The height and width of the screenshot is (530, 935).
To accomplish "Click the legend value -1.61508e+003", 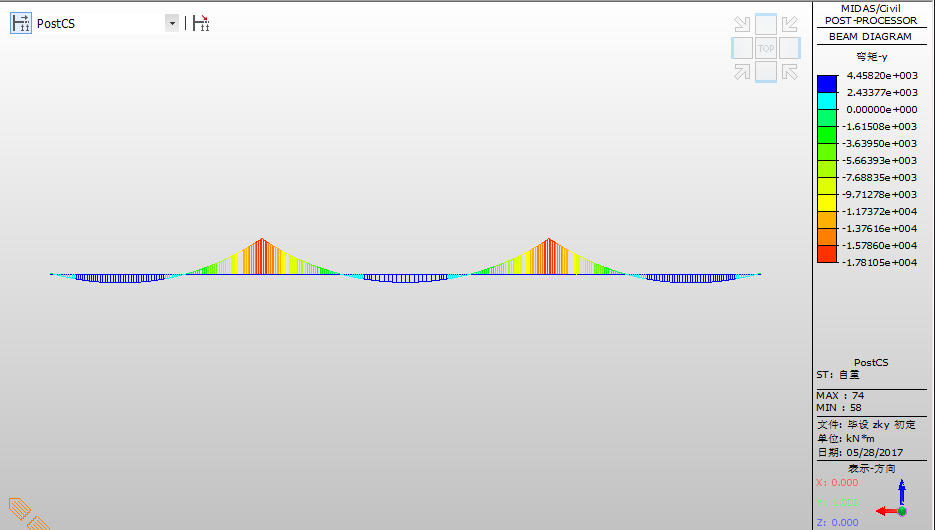I will [880, 126].
